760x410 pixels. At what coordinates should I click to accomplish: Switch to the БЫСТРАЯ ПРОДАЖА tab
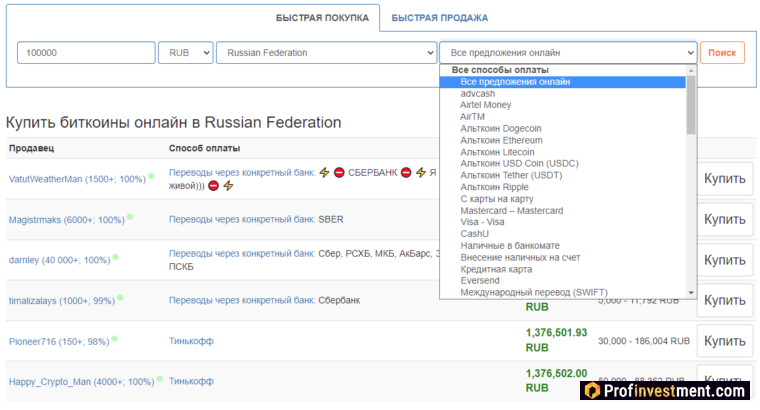pyautogui.click(x=440, y=18)
